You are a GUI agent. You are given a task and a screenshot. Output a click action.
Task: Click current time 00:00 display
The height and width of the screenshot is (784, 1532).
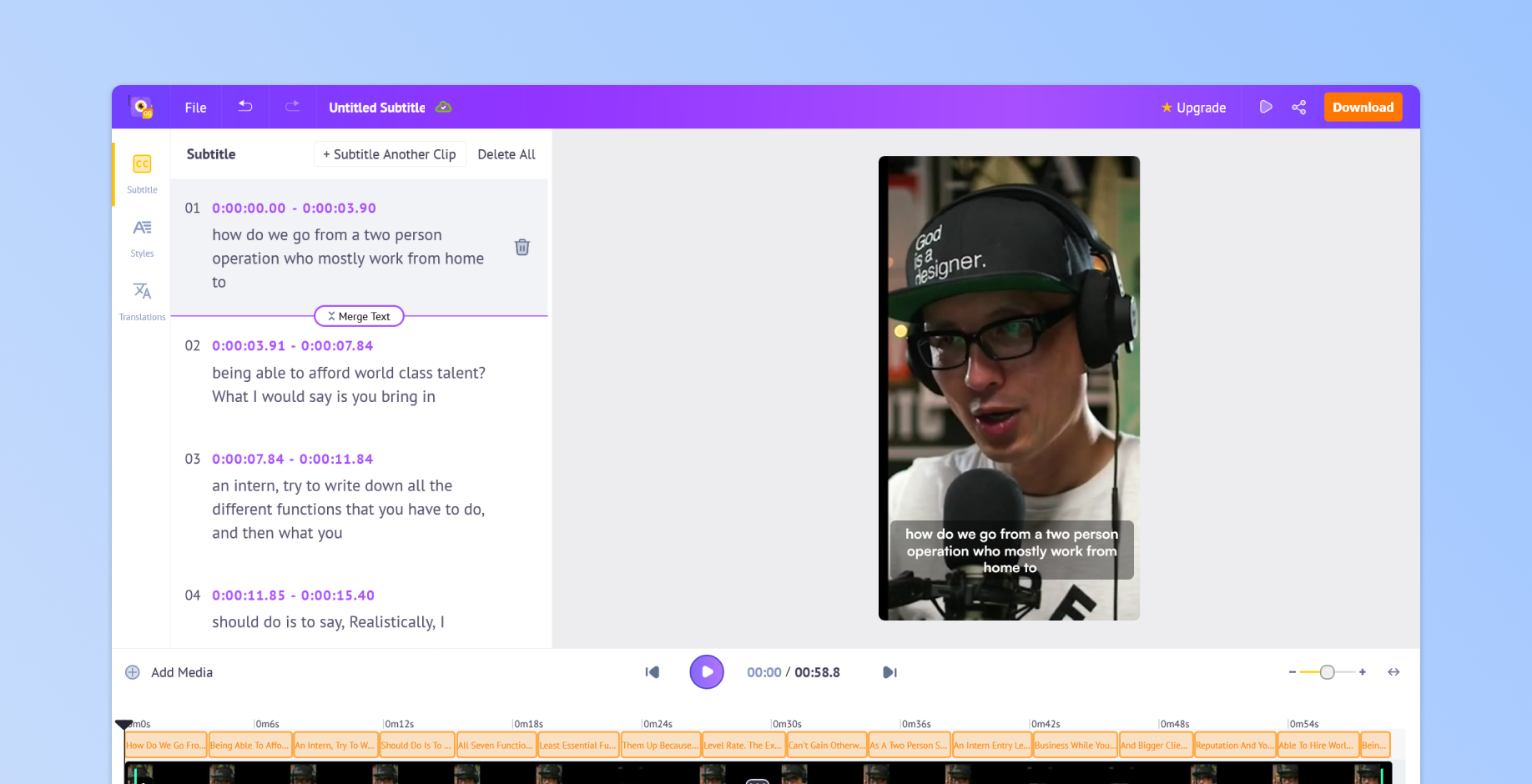pos(763,672)
